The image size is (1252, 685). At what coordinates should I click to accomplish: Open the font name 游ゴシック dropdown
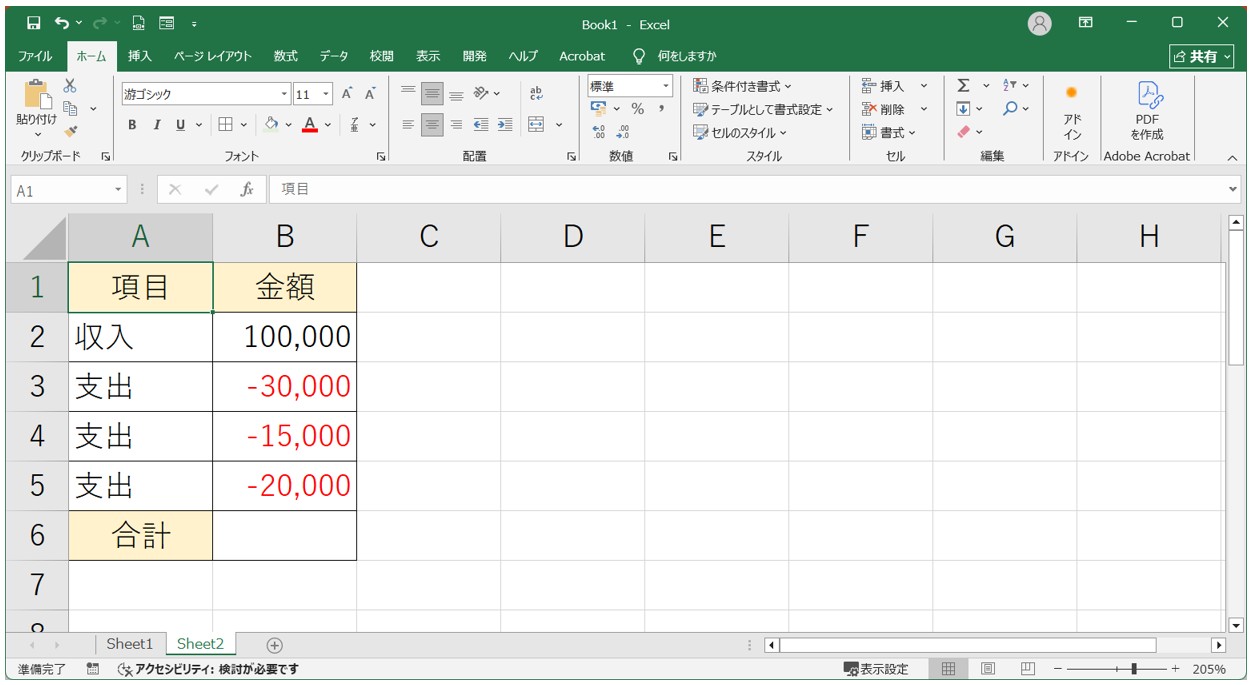tap(285, 94)
